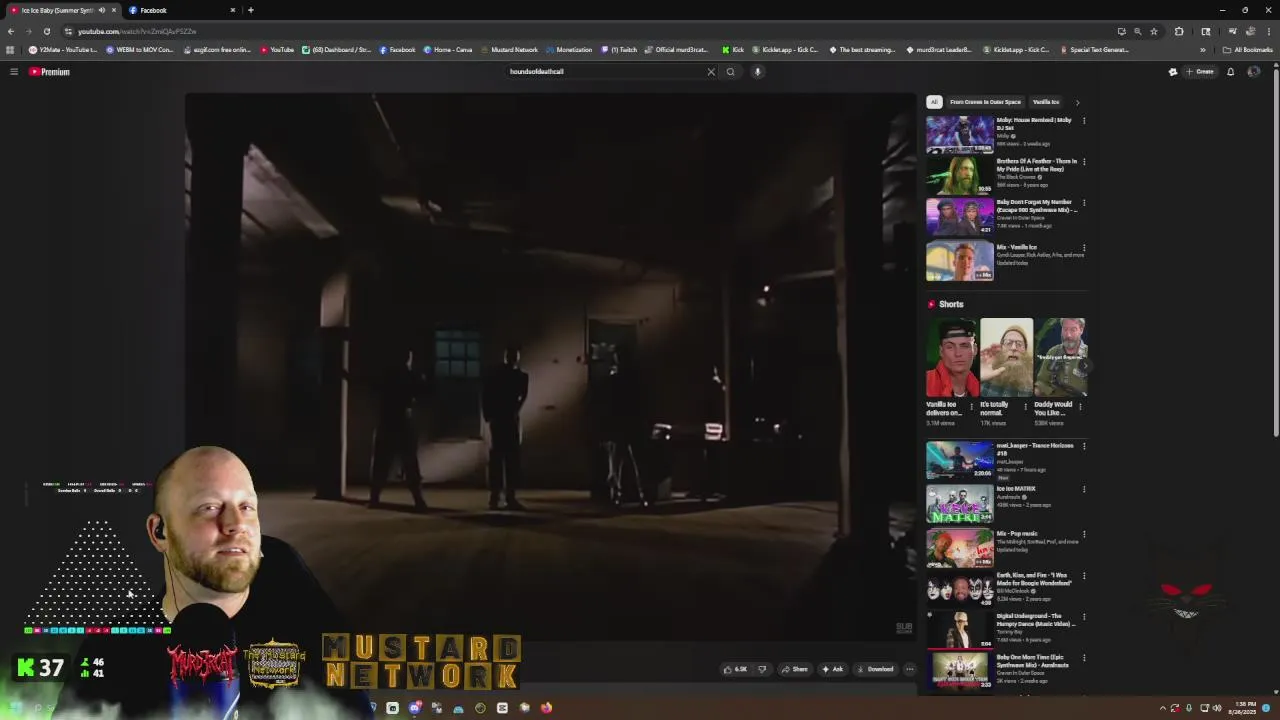The height and width of the screenshot is (720, 1280).
Task: Click the browser address bar URL
Action: tap(137, 31)
